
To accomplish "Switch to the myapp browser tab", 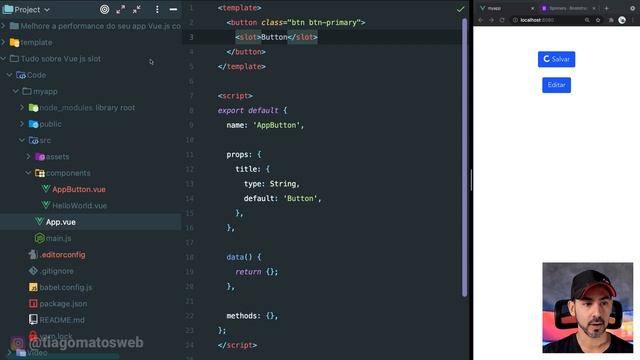I will click(507, 8).
